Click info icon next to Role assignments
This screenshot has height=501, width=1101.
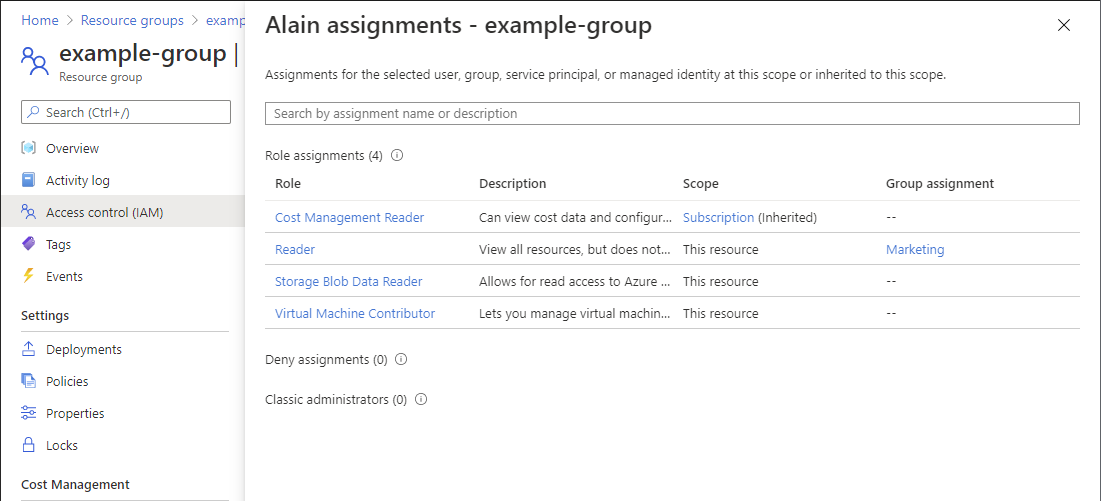coord(397,155)
